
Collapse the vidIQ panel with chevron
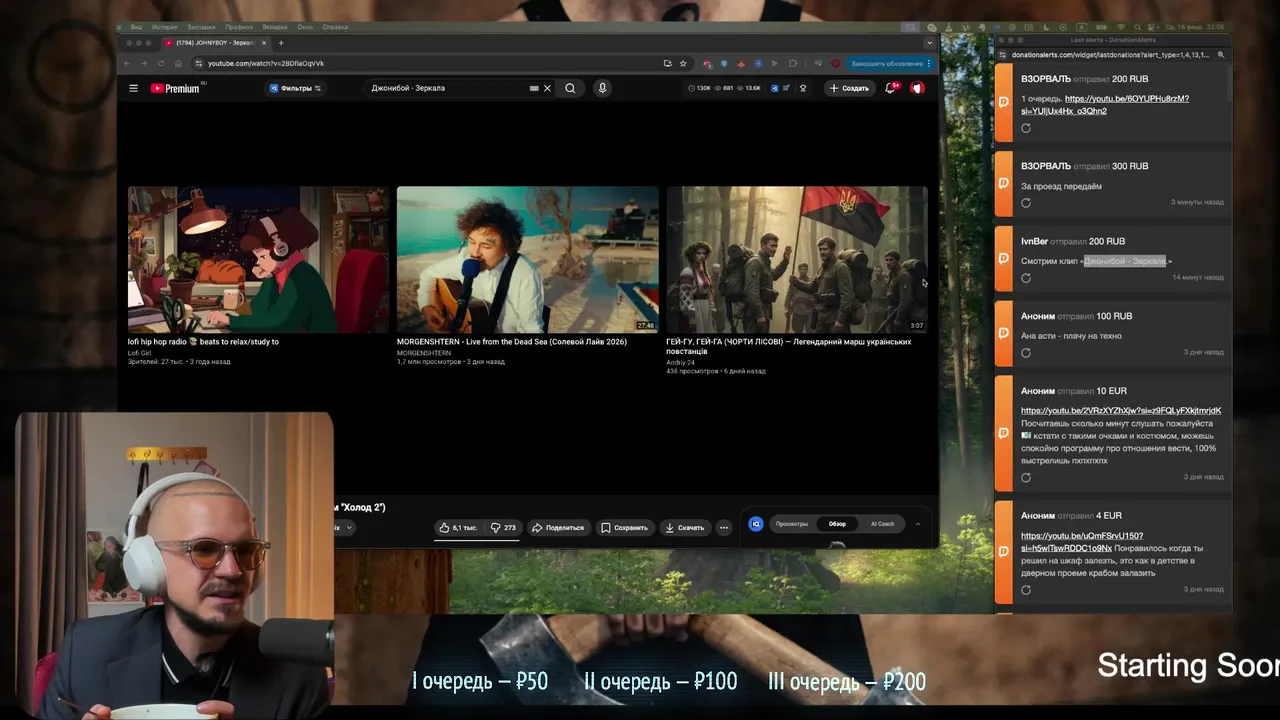[917, 524]
